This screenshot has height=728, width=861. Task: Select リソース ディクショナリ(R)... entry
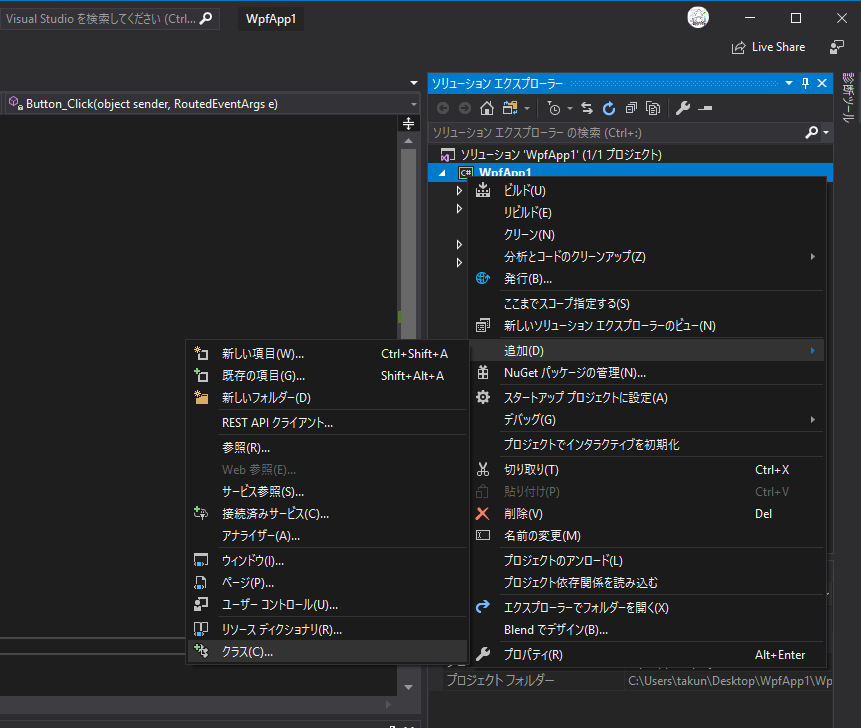(x=327, y=629)
